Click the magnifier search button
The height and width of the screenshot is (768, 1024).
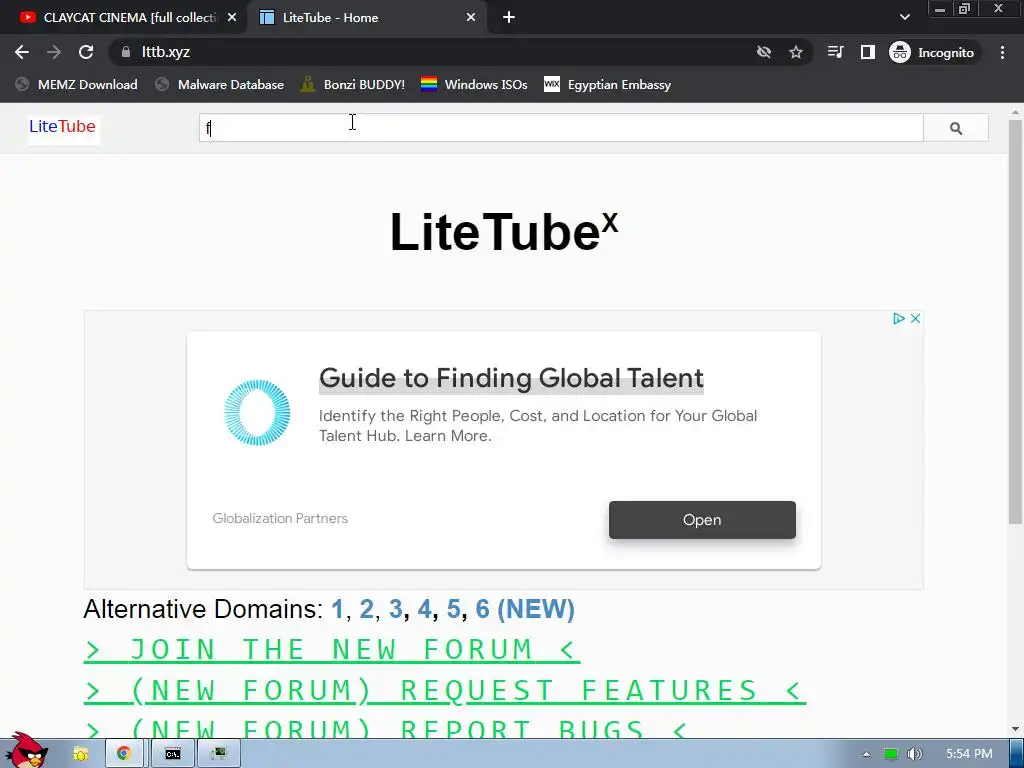click(956, 128)
